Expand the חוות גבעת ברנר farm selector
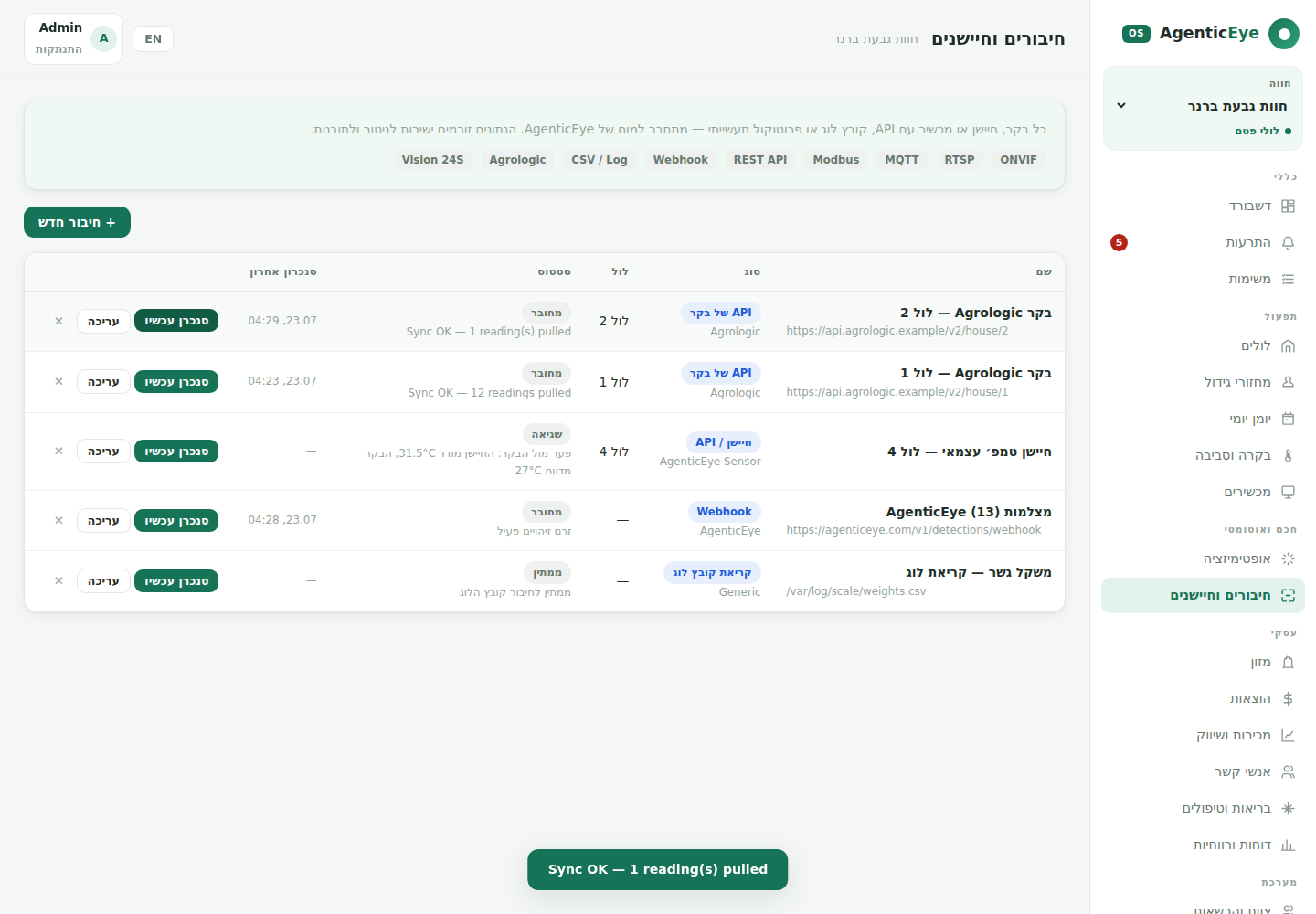The image size is (1316, 914). click(x=1203, y=108)
